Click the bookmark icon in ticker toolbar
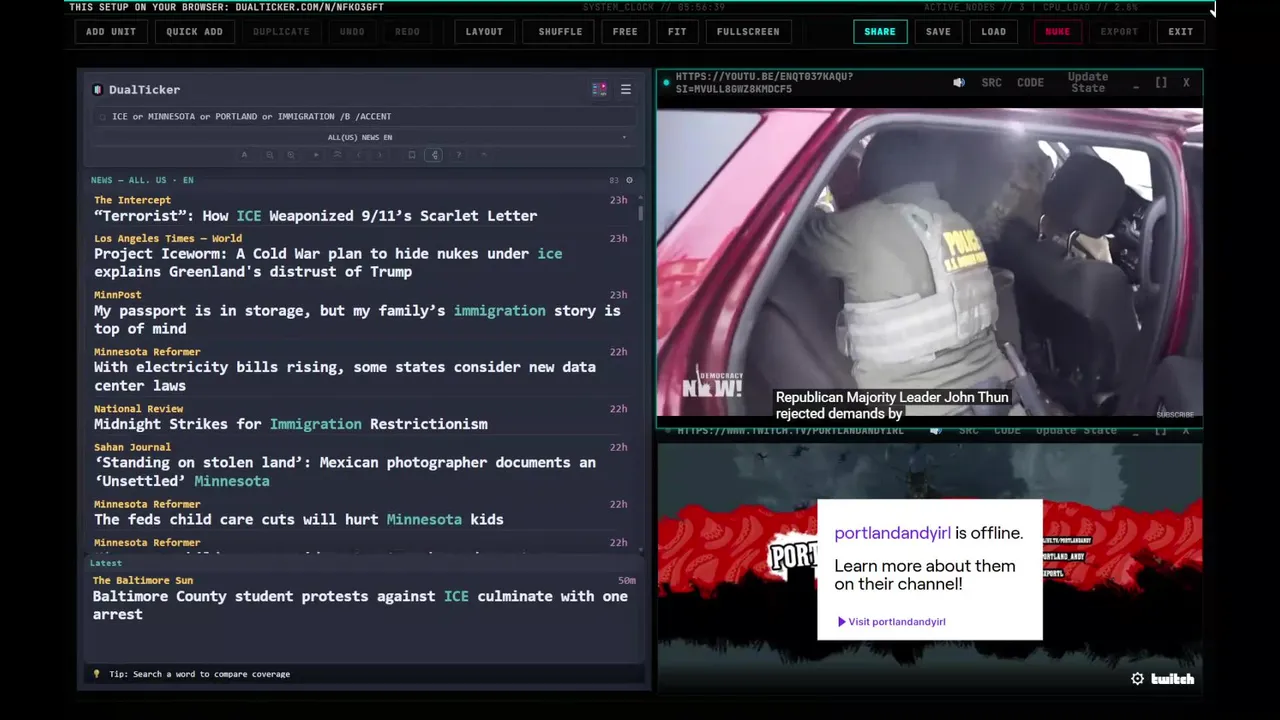 click(411, 155)
